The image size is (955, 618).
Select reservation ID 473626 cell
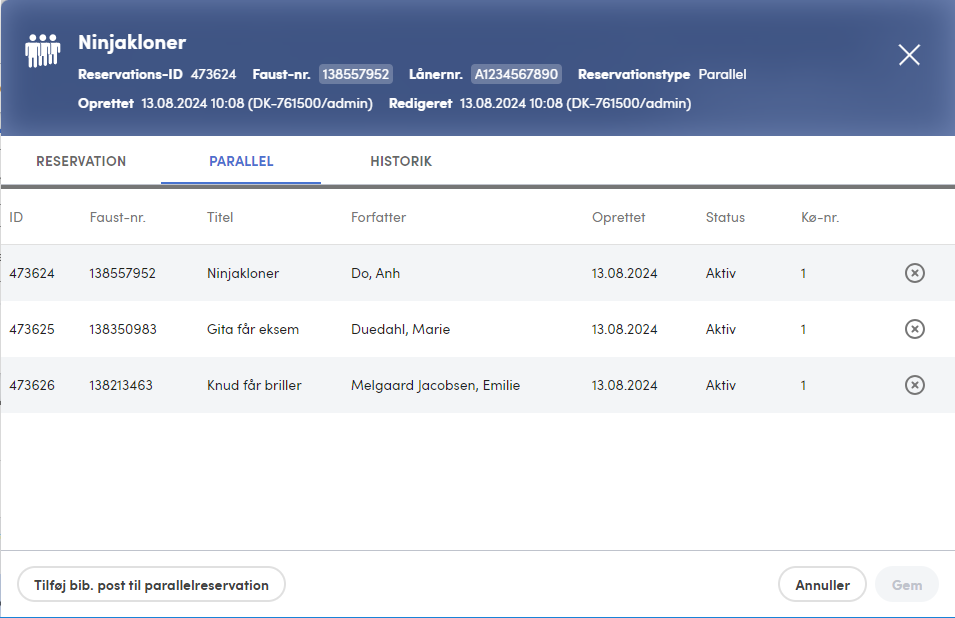pos(32,385)
